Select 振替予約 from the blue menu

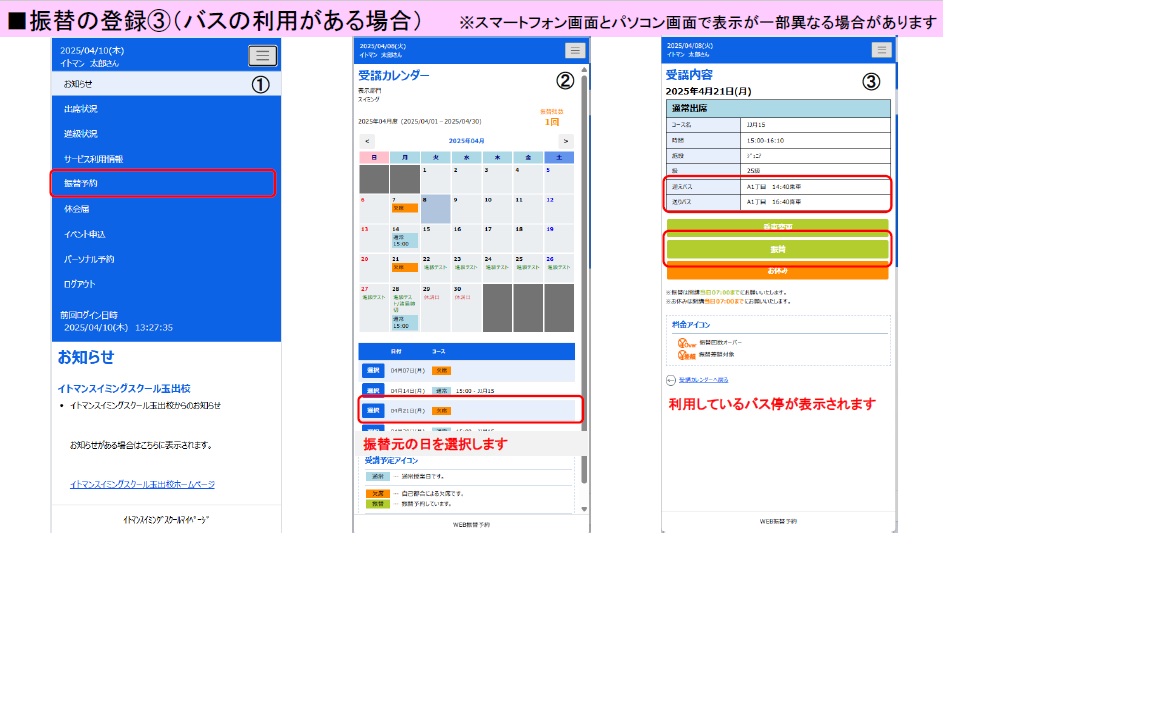[x=164, y=184]
